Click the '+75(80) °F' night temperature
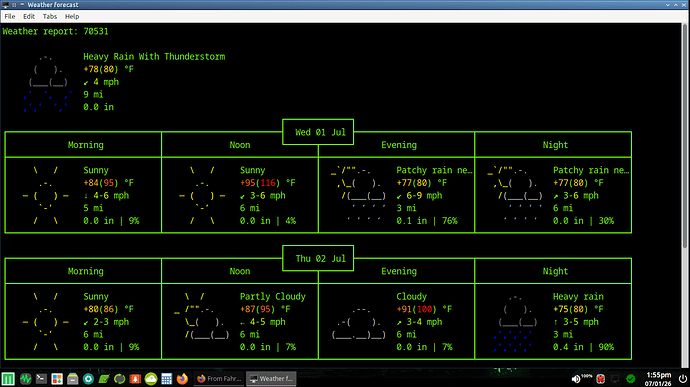Screen dimensions: 690x387 point(578,309)
